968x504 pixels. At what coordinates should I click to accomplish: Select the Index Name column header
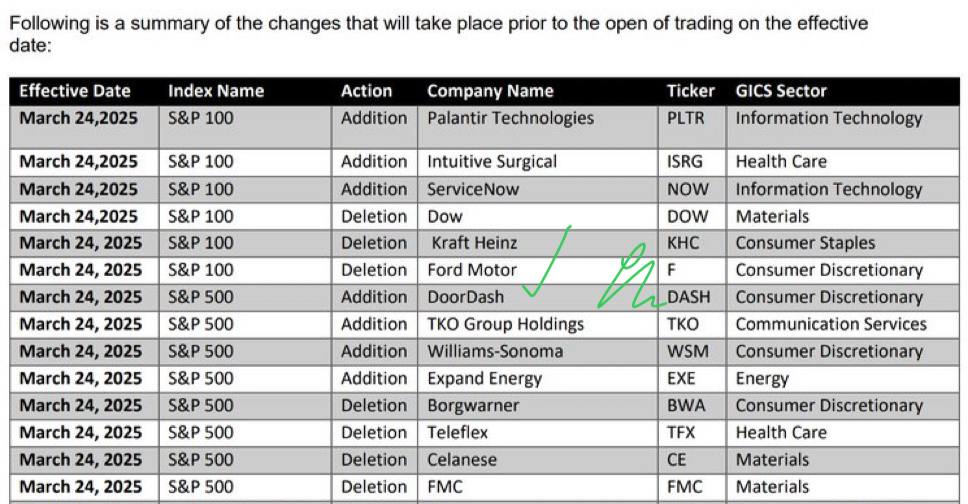click(216, 91)
